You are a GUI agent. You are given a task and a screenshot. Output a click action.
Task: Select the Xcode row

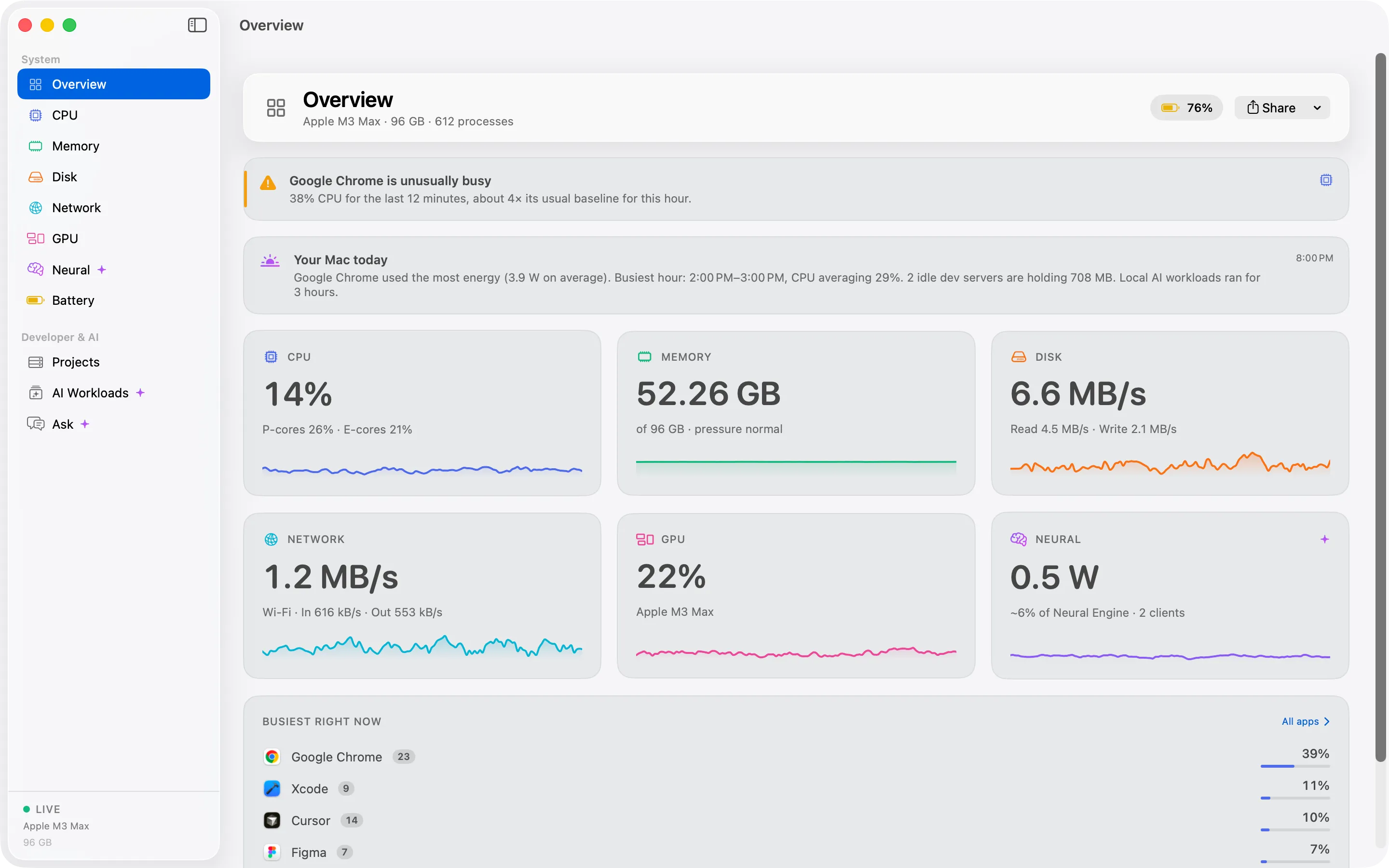tap(796, 788)
